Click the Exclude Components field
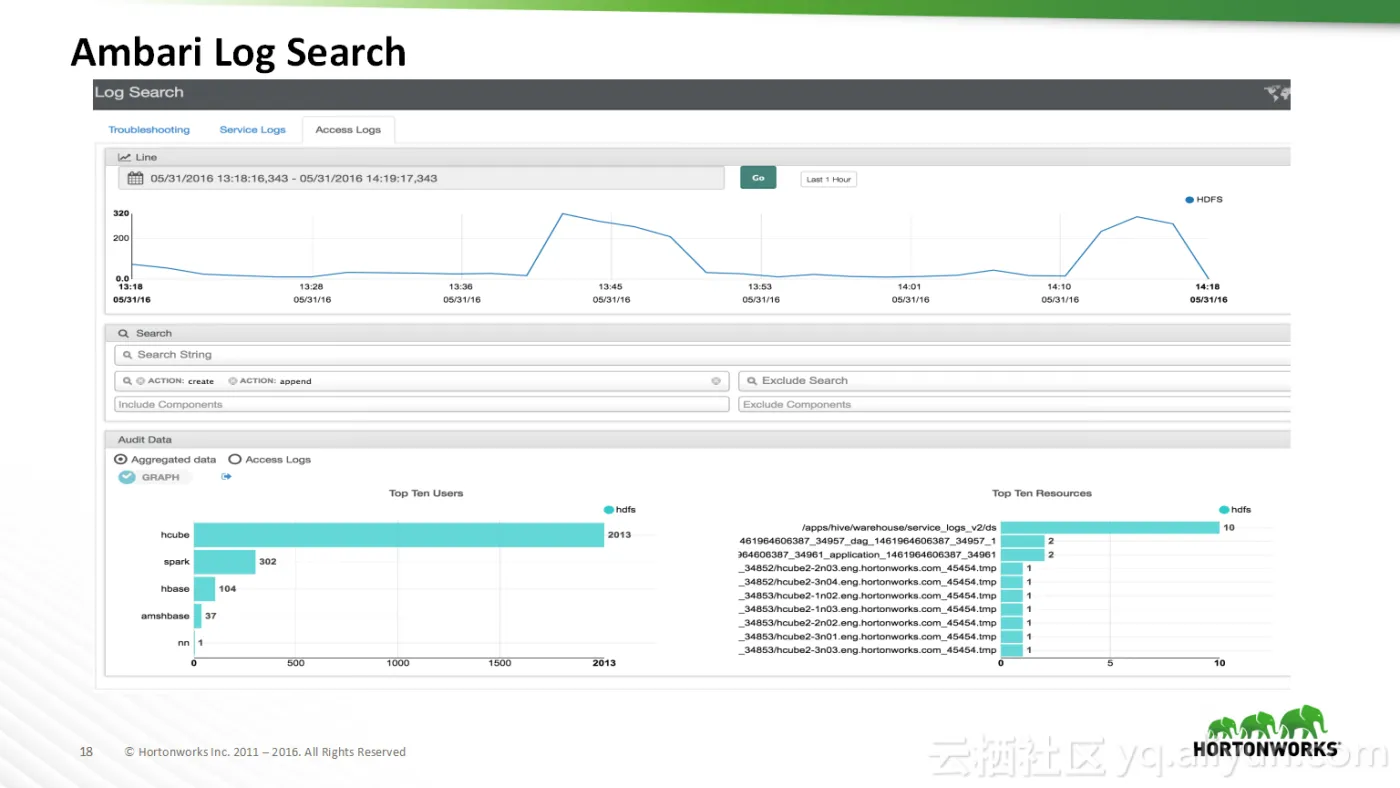The width and height of the screenshot is (1400, 788). coord(1014,405)
